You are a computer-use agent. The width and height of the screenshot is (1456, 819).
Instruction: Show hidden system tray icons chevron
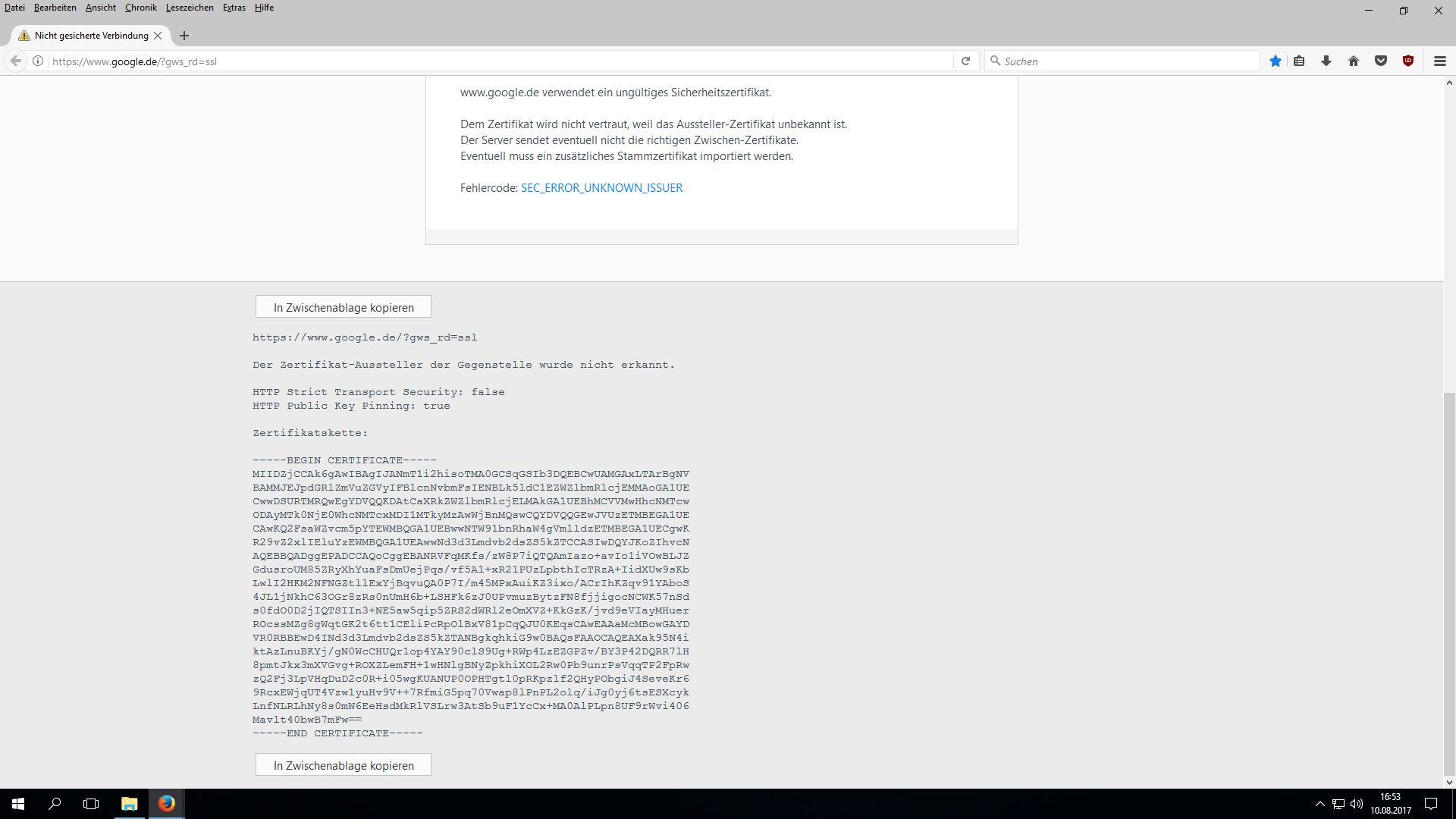[1319, 804]
